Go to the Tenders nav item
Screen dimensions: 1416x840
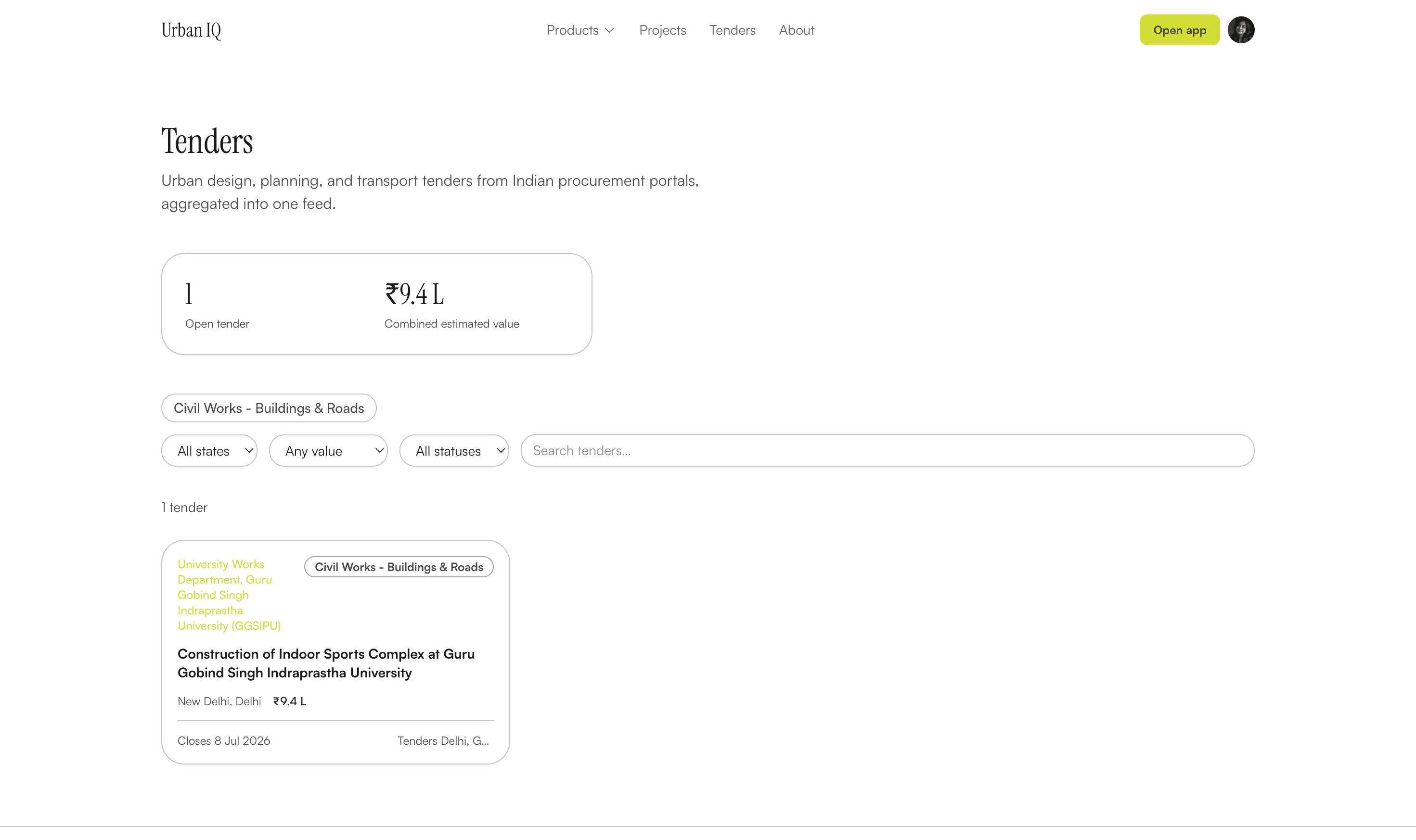(x=732, y=30)
